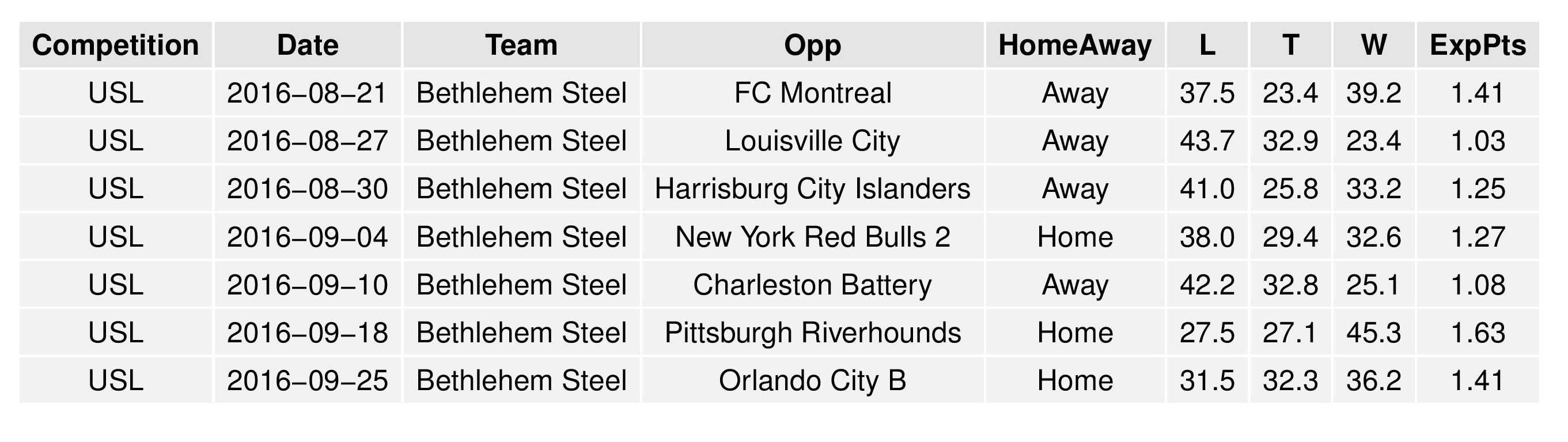Select the 45.3 win probability cell
The width and height of the screenshot is (1568, 442).
[x=1374, y=333]
